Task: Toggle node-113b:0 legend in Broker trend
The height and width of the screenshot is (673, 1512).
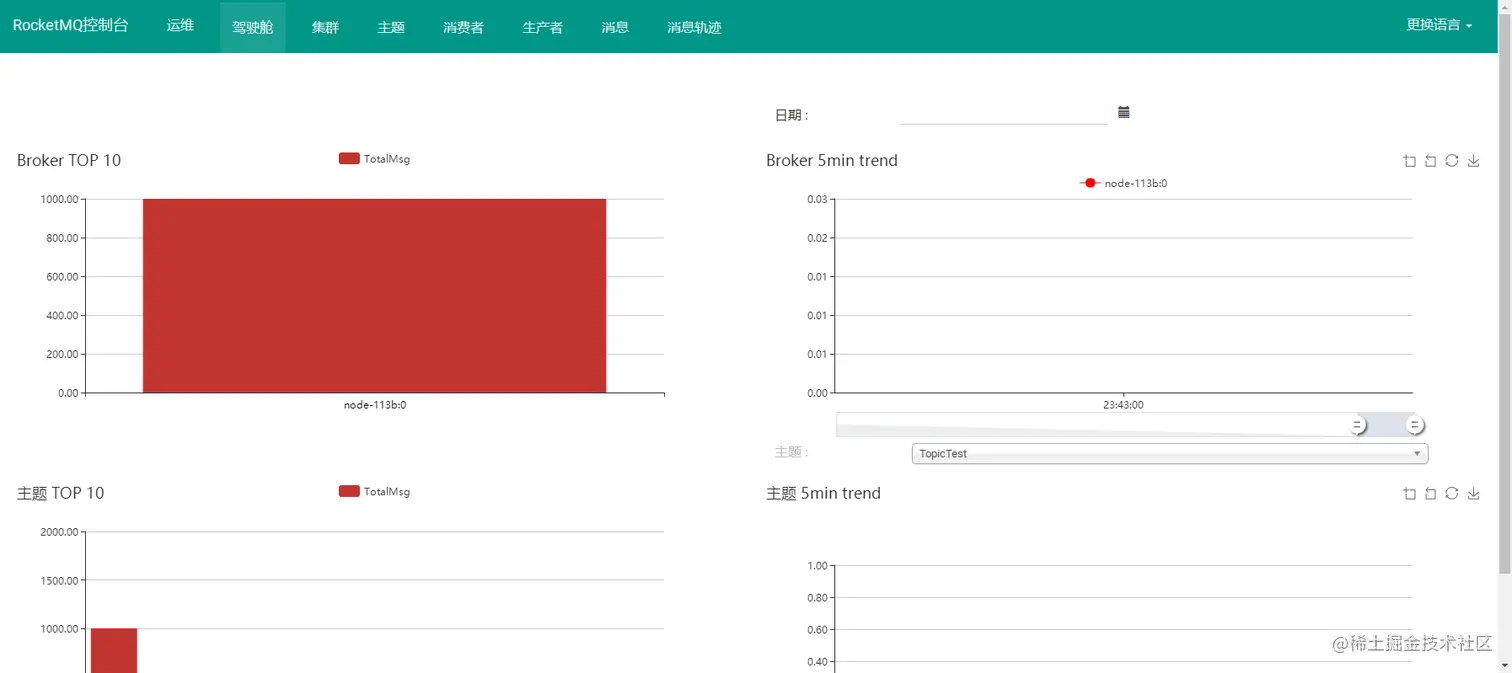Action: 1123,183
